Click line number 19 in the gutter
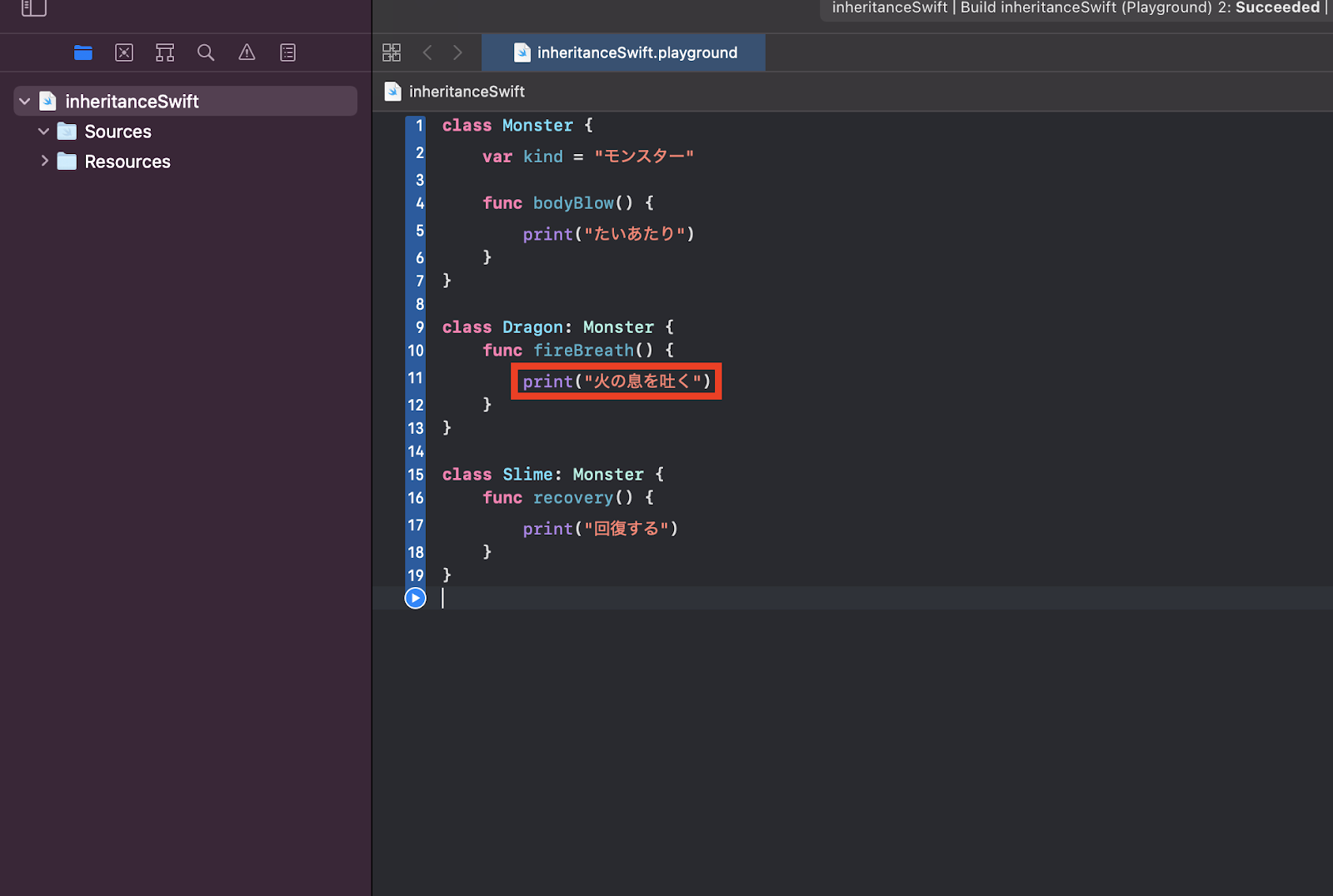Image resolution: width=1333 pixels, height=896 pixels. click(416, 575)
